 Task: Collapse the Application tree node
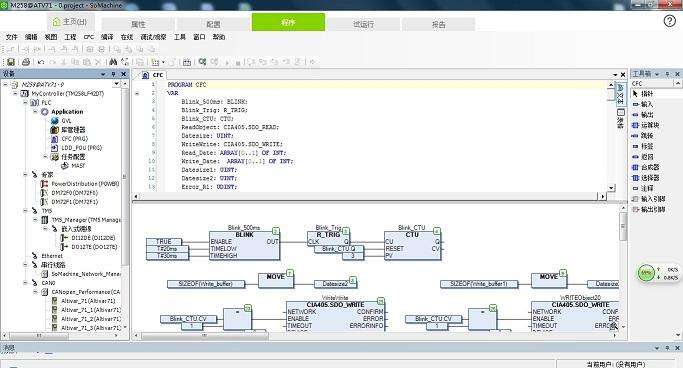(x=36, y=112)
